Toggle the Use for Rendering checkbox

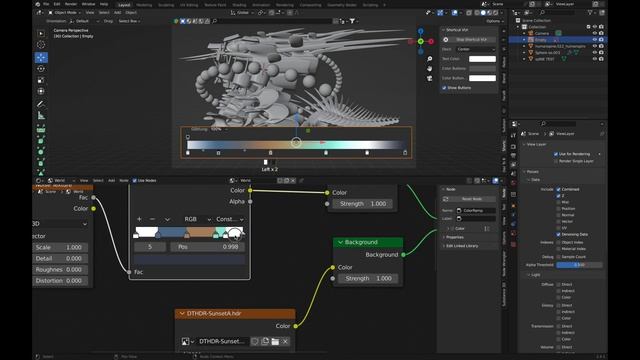[556, 154]
